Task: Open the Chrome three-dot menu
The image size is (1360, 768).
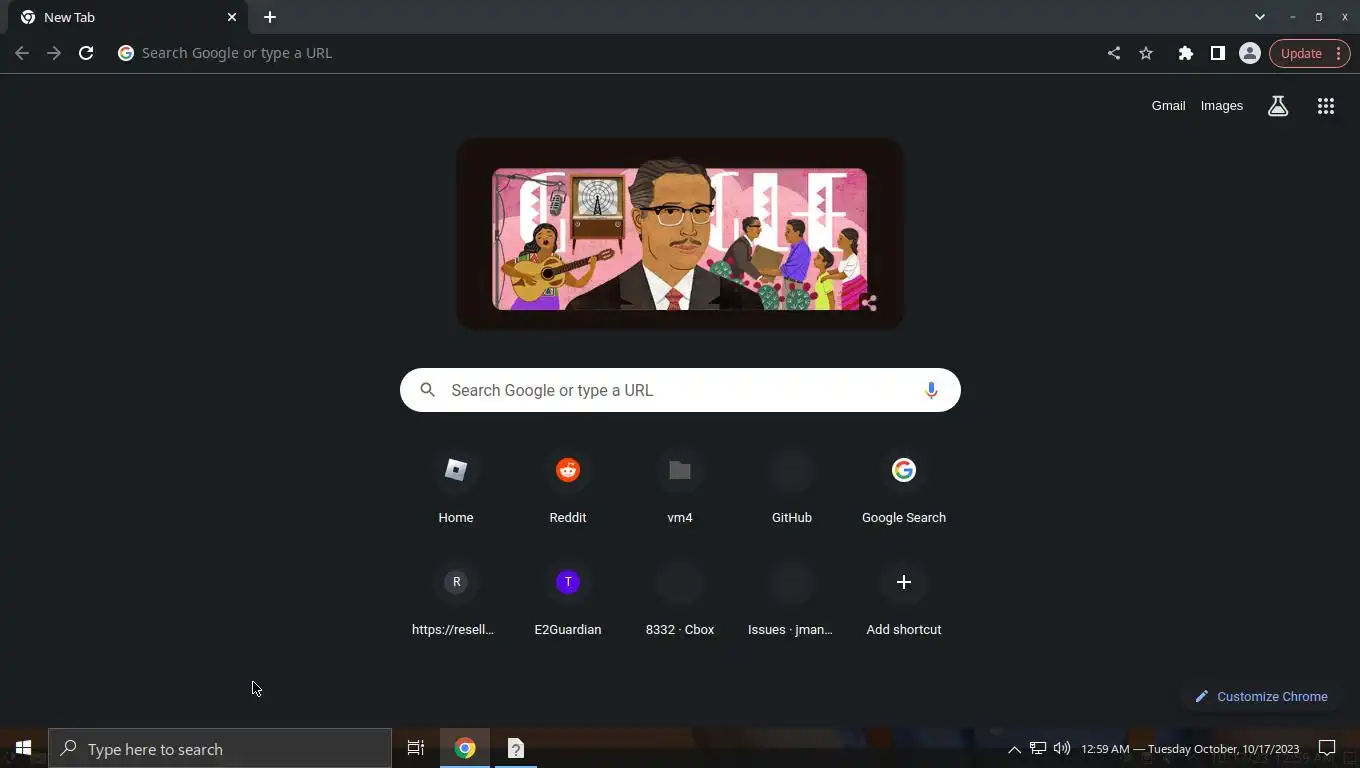Action: click(x=1339, y=53)
